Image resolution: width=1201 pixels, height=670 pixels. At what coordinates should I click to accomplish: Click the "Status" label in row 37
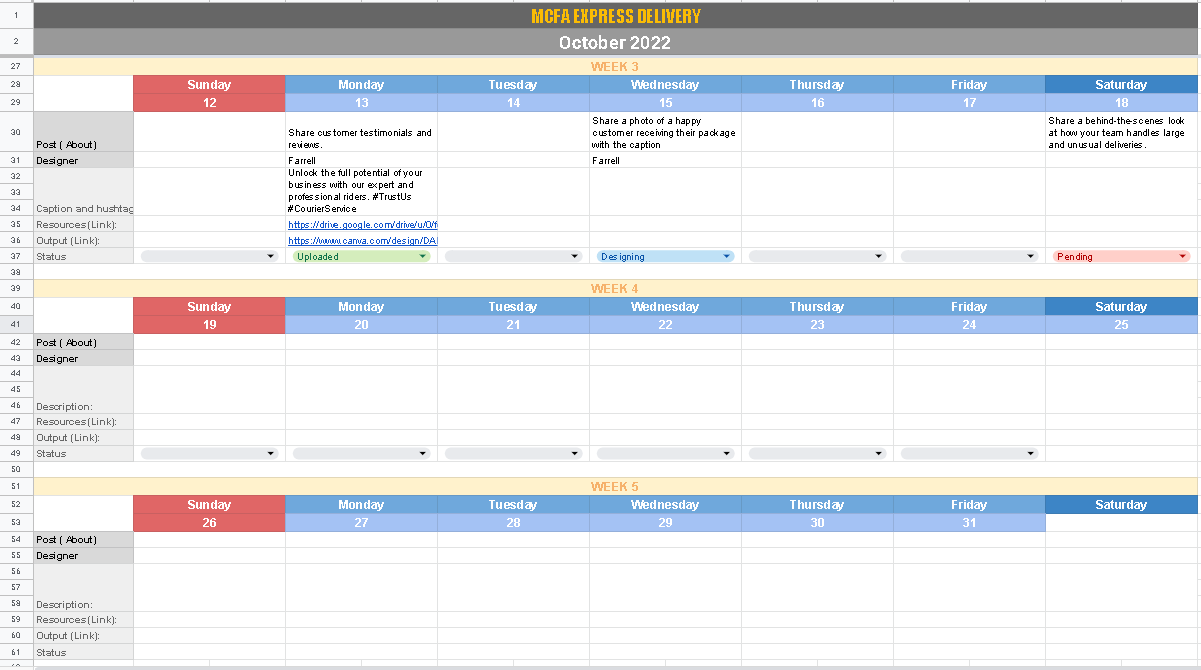84,256
